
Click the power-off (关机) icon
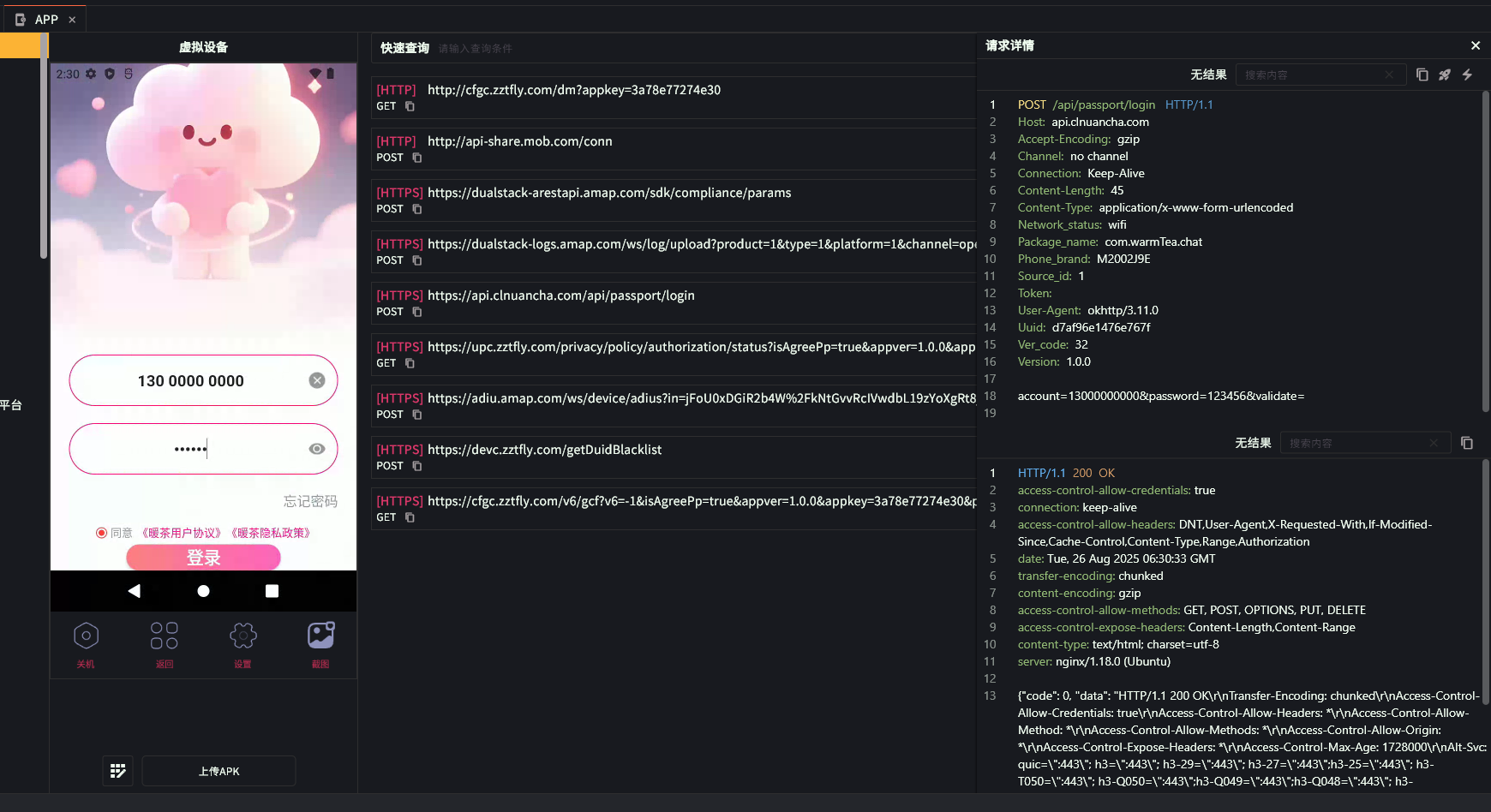[86, 636]
